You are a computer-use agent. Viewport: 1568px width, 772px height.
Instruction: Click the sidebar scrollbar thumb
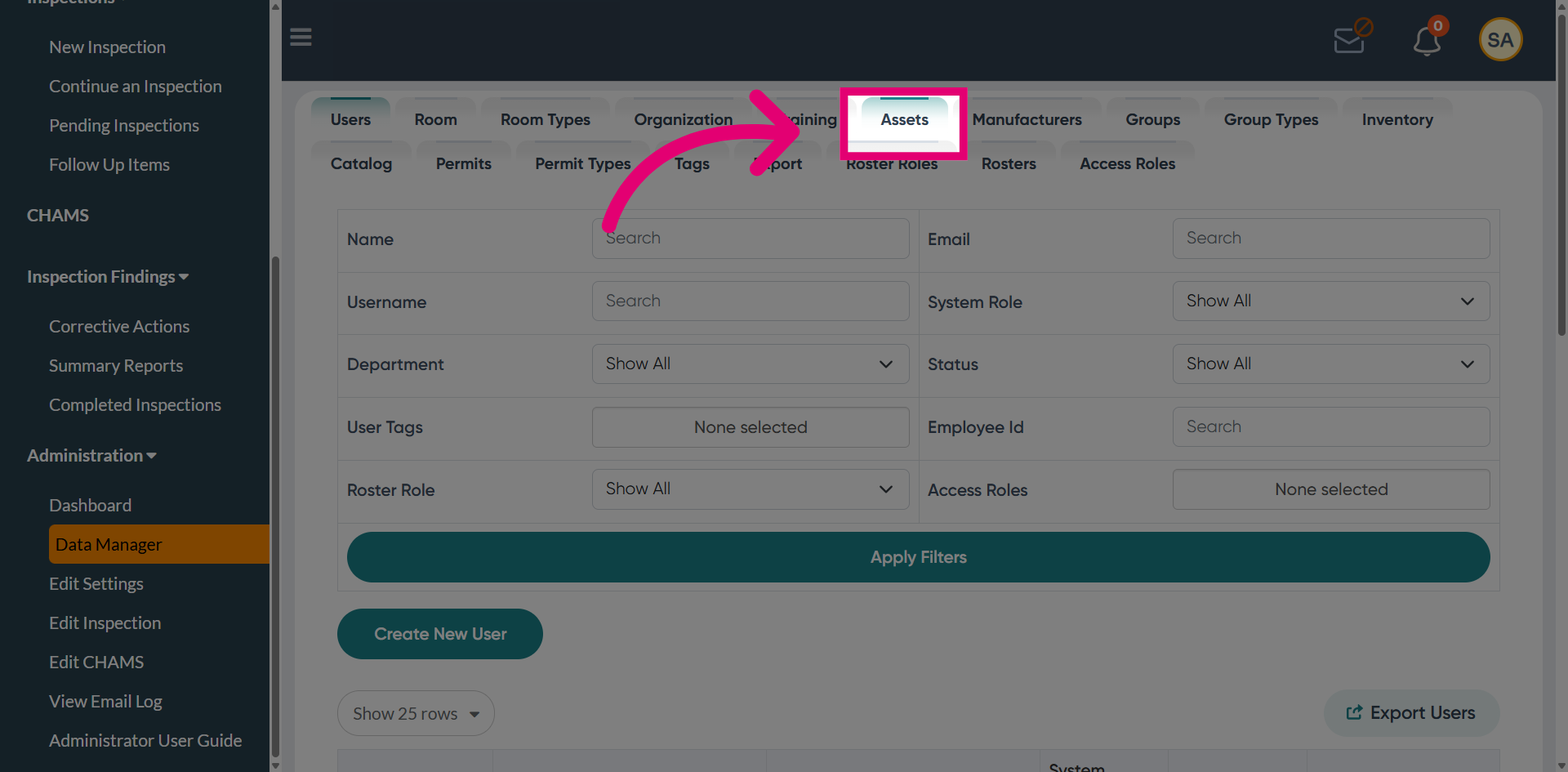click(275, 506)
